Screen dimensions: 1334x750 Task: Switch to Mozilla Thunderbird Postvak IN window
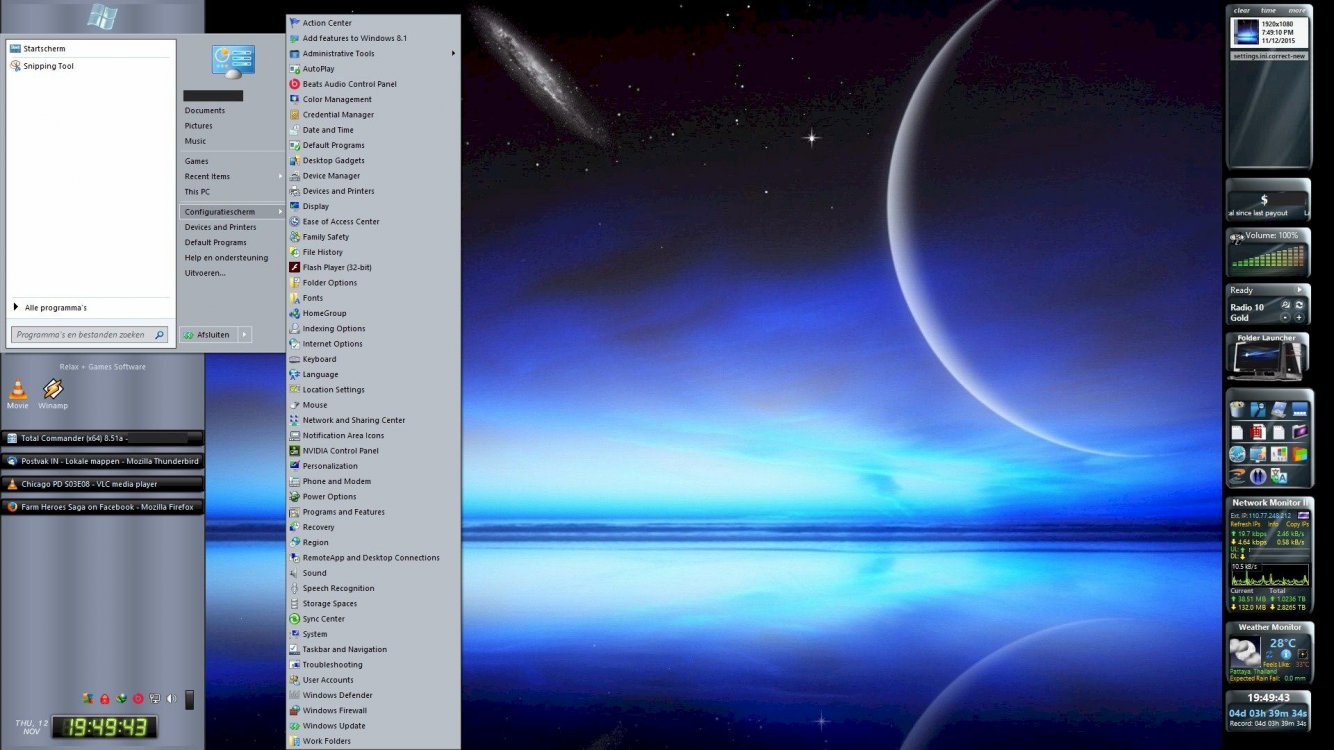[x=102, y=461]
